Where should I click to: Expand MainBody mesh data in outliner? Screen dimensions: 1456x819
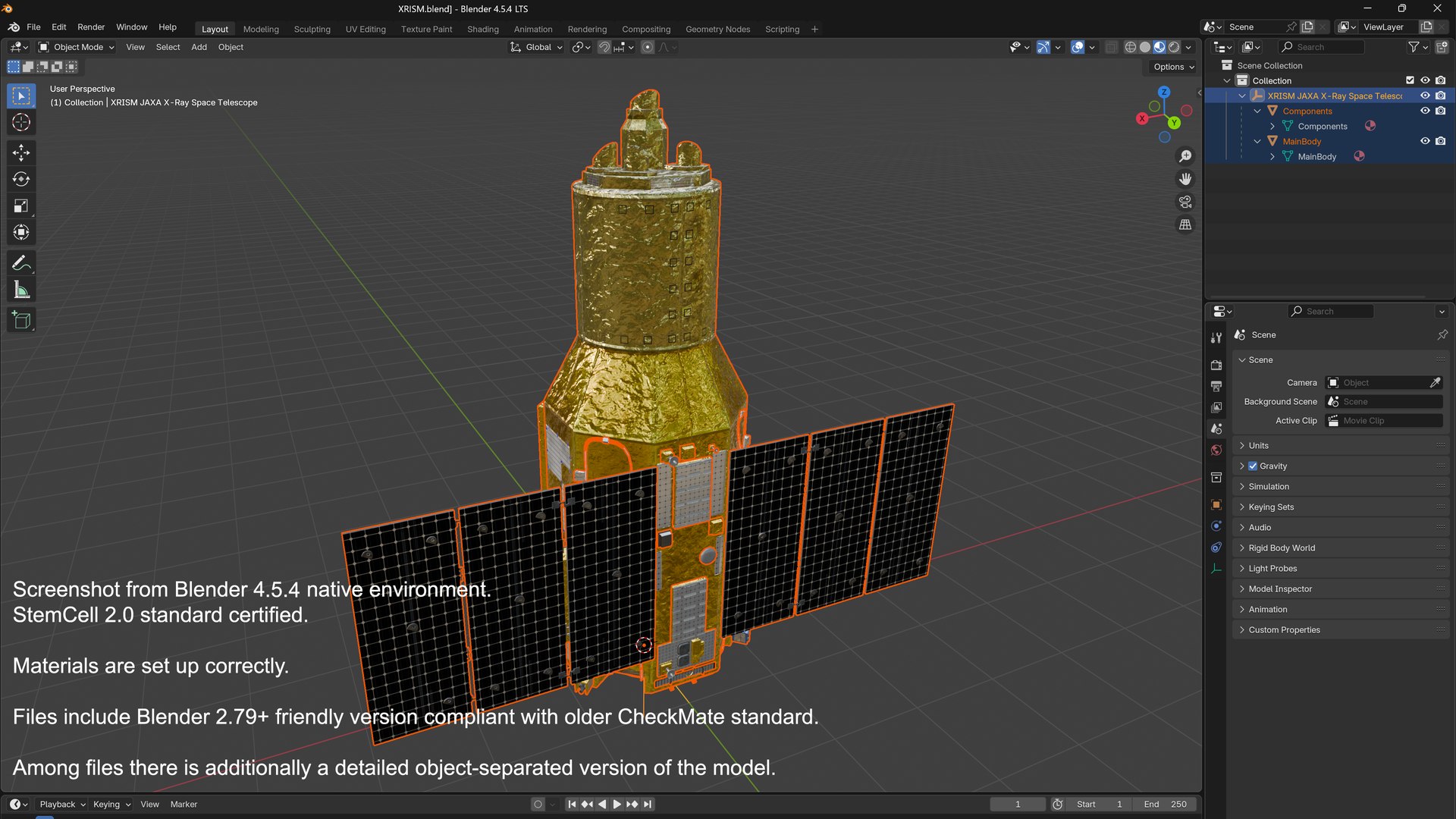point(1272,157)
